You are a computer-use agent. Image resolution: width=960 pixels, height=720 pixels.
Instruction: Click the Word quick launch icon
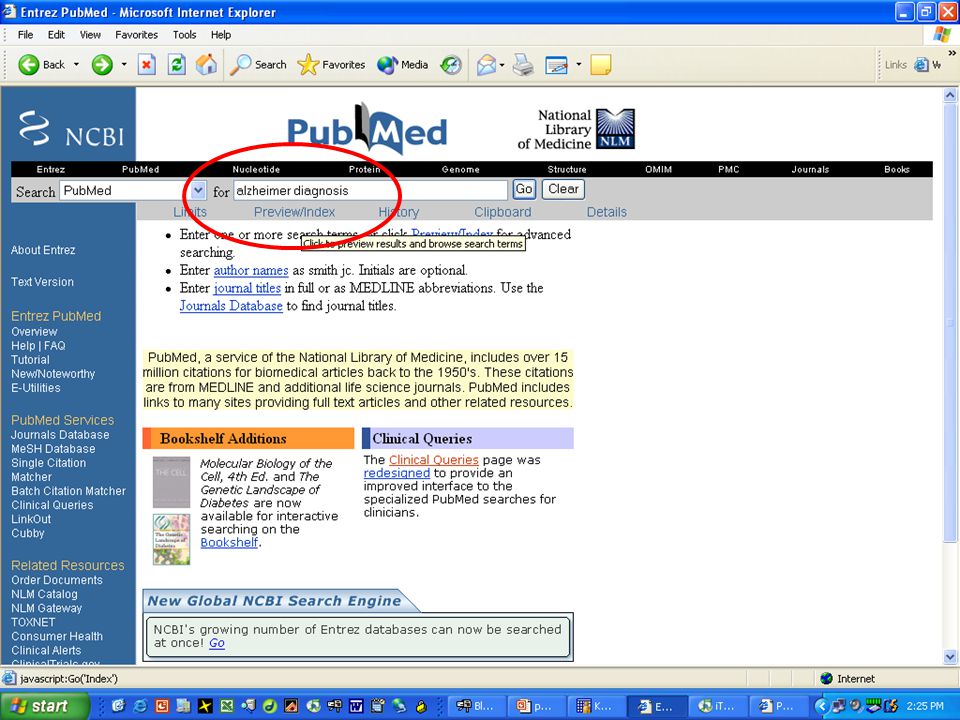(x=356, y=706)
